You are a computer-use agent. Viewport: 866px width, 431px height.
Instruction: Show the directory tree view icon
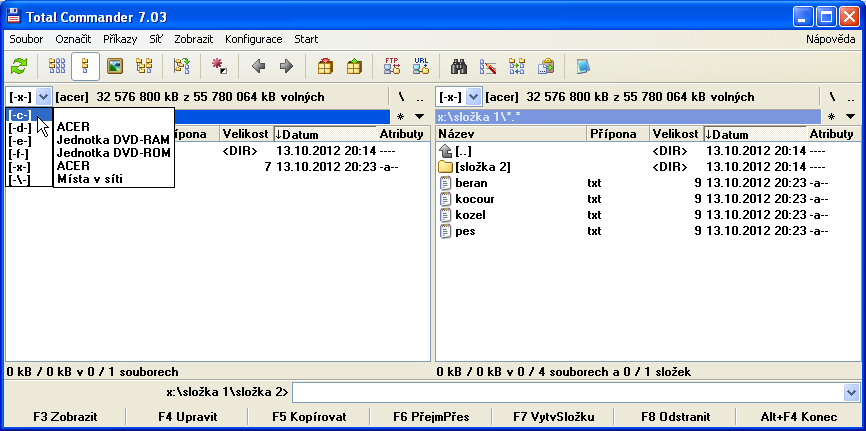[144, 67]
